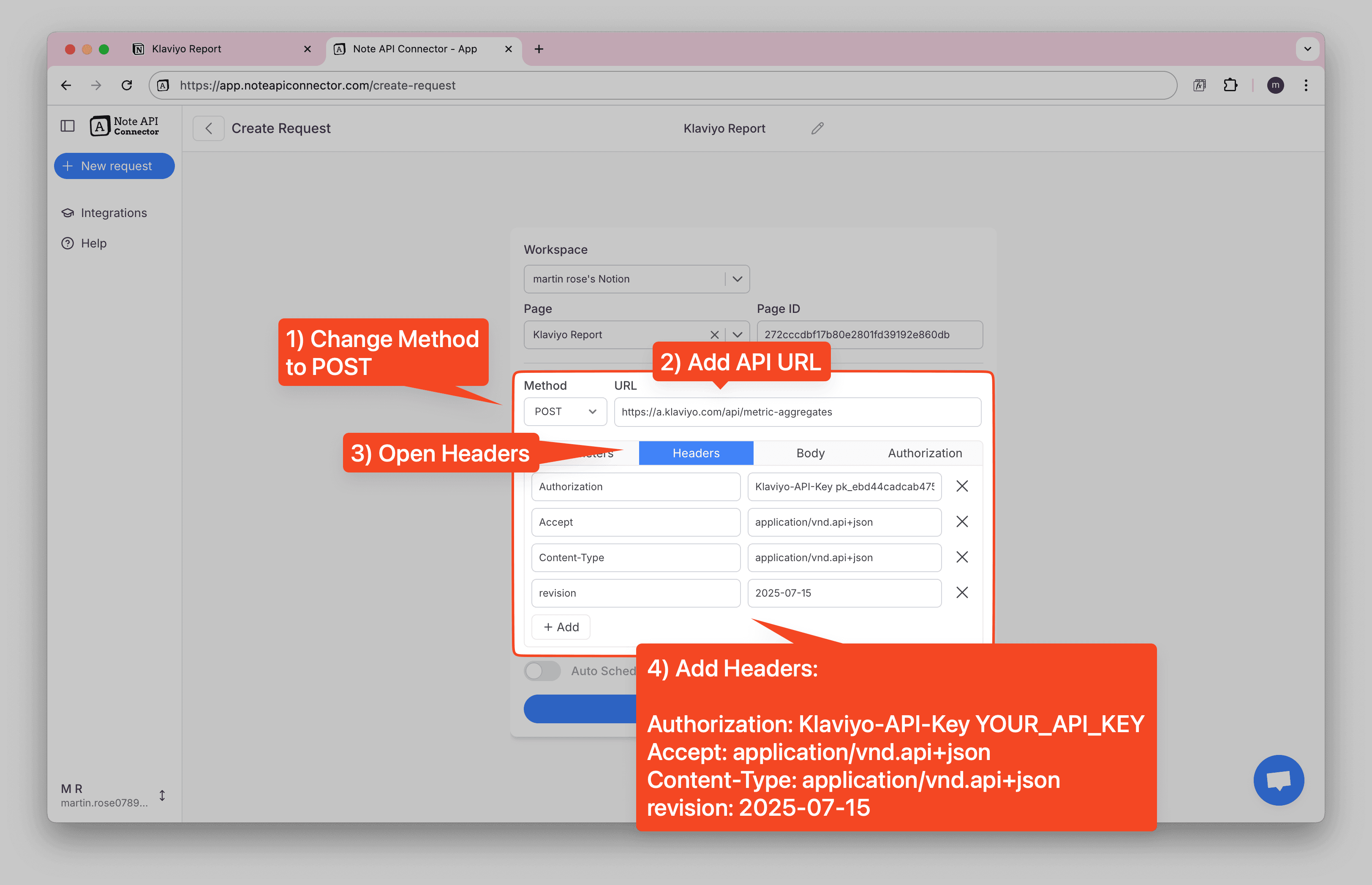The height and width of the screenshot is (885, 1372).
Task: Click the browser forward arrow
Action: (96, 85)
